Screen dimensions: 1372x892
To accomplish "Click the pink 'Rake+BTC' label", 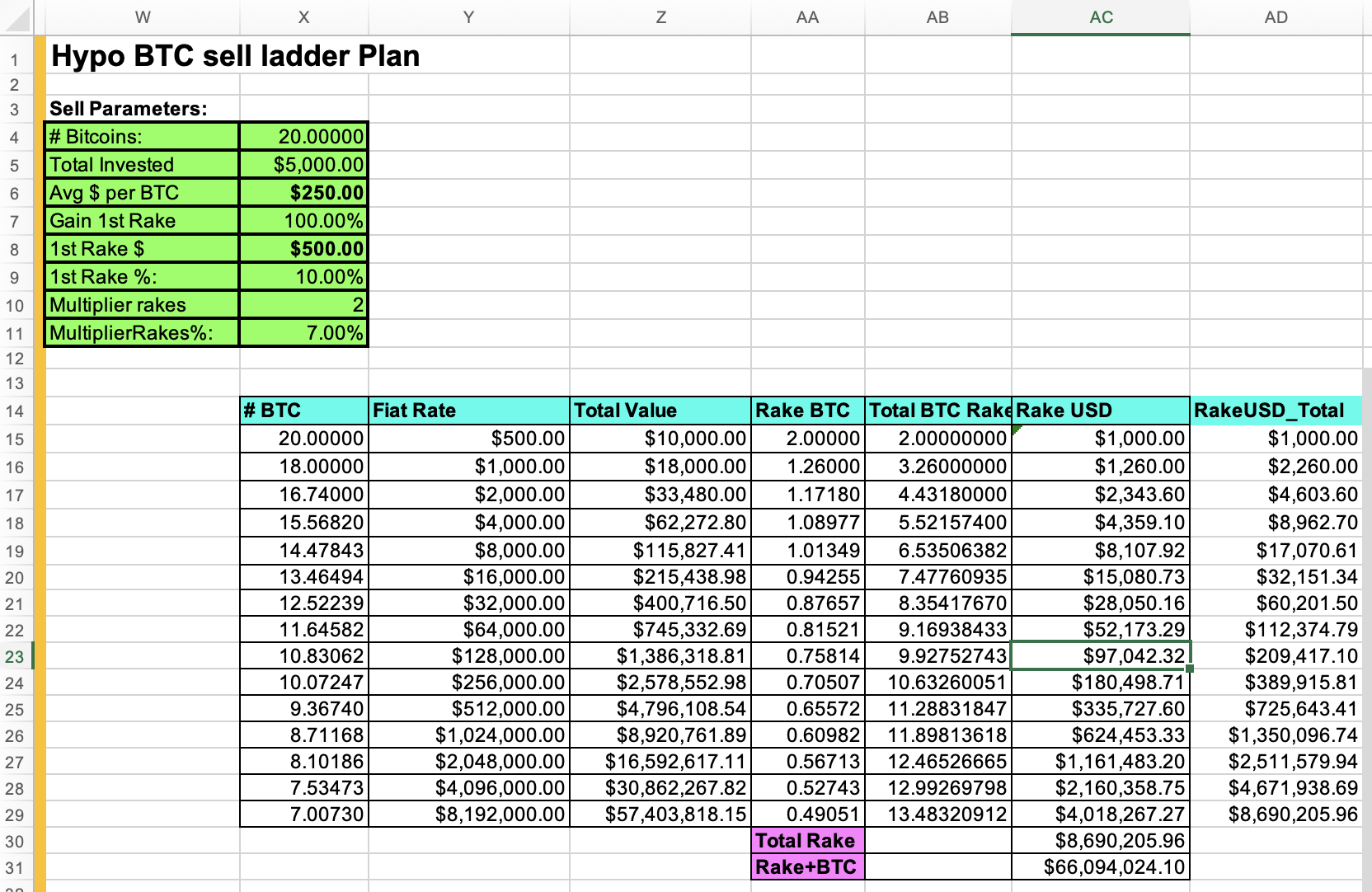I will [808, 867].
